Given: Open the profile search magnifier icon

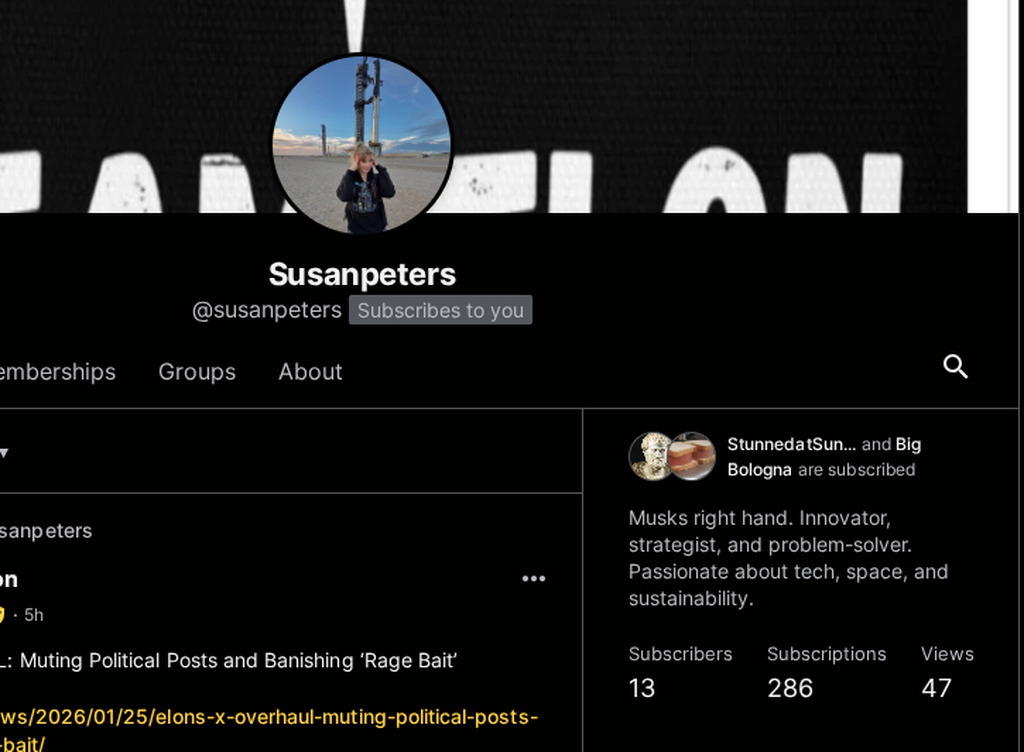Looking at the screenshot, I should tap(955, 367).
